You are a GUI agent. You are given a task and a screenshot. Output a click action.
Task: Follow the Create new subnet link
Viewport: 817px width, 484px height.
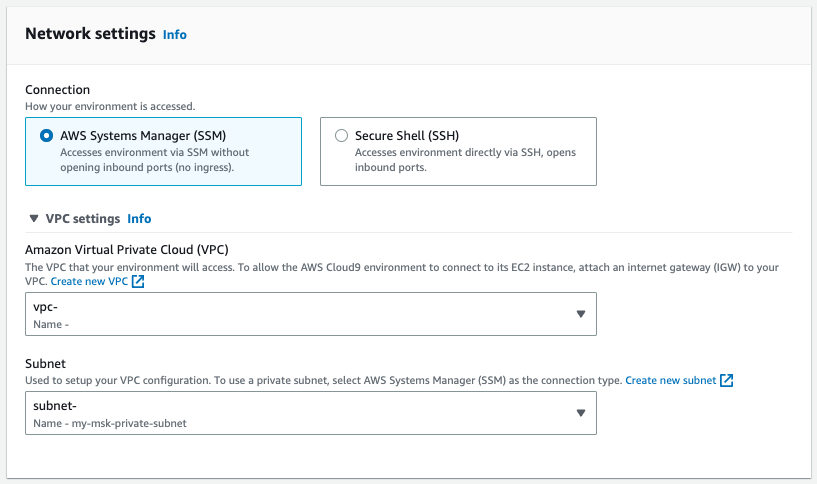tap(671, 380)
